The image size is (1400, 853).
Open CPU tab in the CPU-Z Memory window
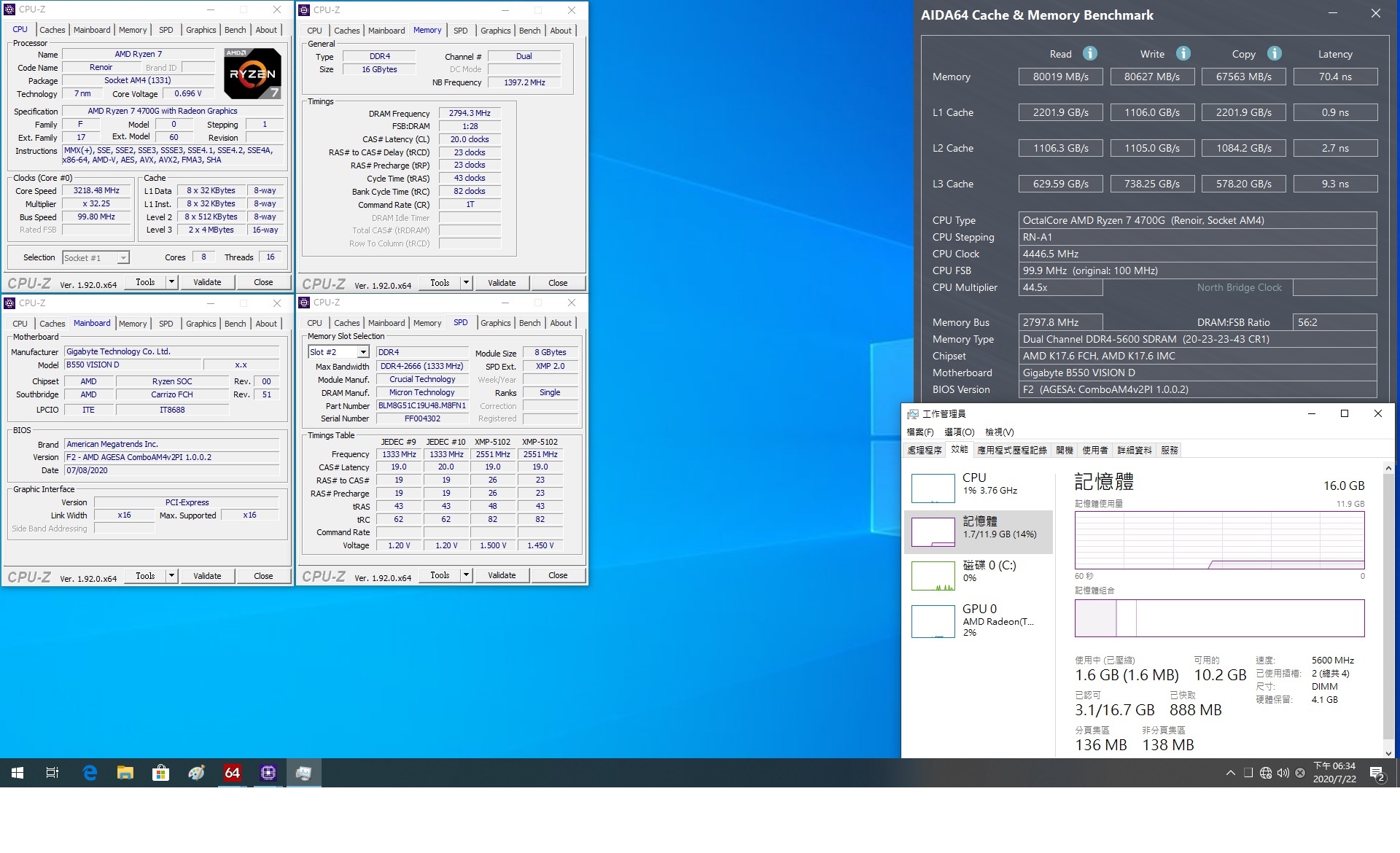tap(314, 31)
